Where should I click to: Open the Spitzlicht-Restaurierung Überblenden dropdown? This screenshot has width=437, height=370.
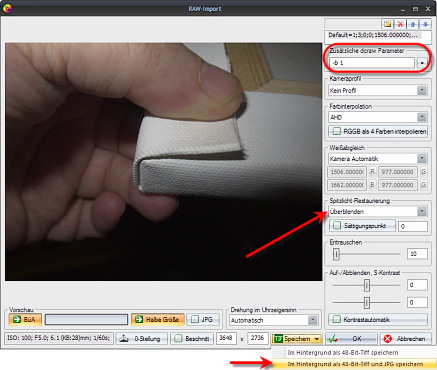(378, 211)
